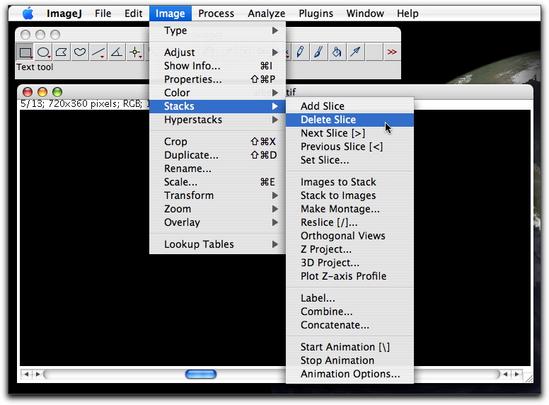Select the Freehand selection tool
Image resolution: width=549 pixels, height=405 pixels.
(80, 52)
